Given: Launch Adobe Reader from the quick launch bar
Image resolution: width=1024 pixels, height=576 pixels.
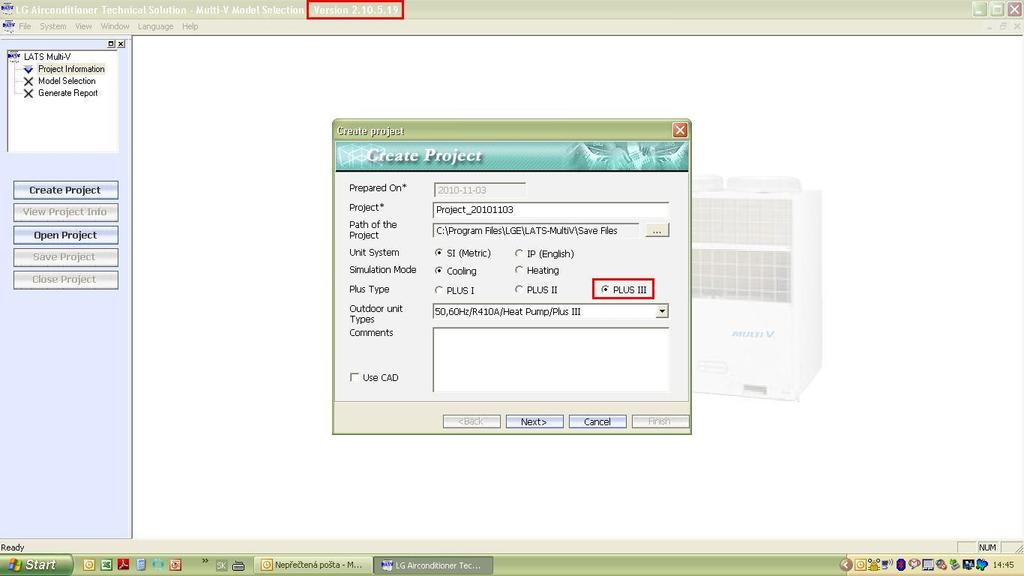Looking at the screenshot, I should click(123, 565).
